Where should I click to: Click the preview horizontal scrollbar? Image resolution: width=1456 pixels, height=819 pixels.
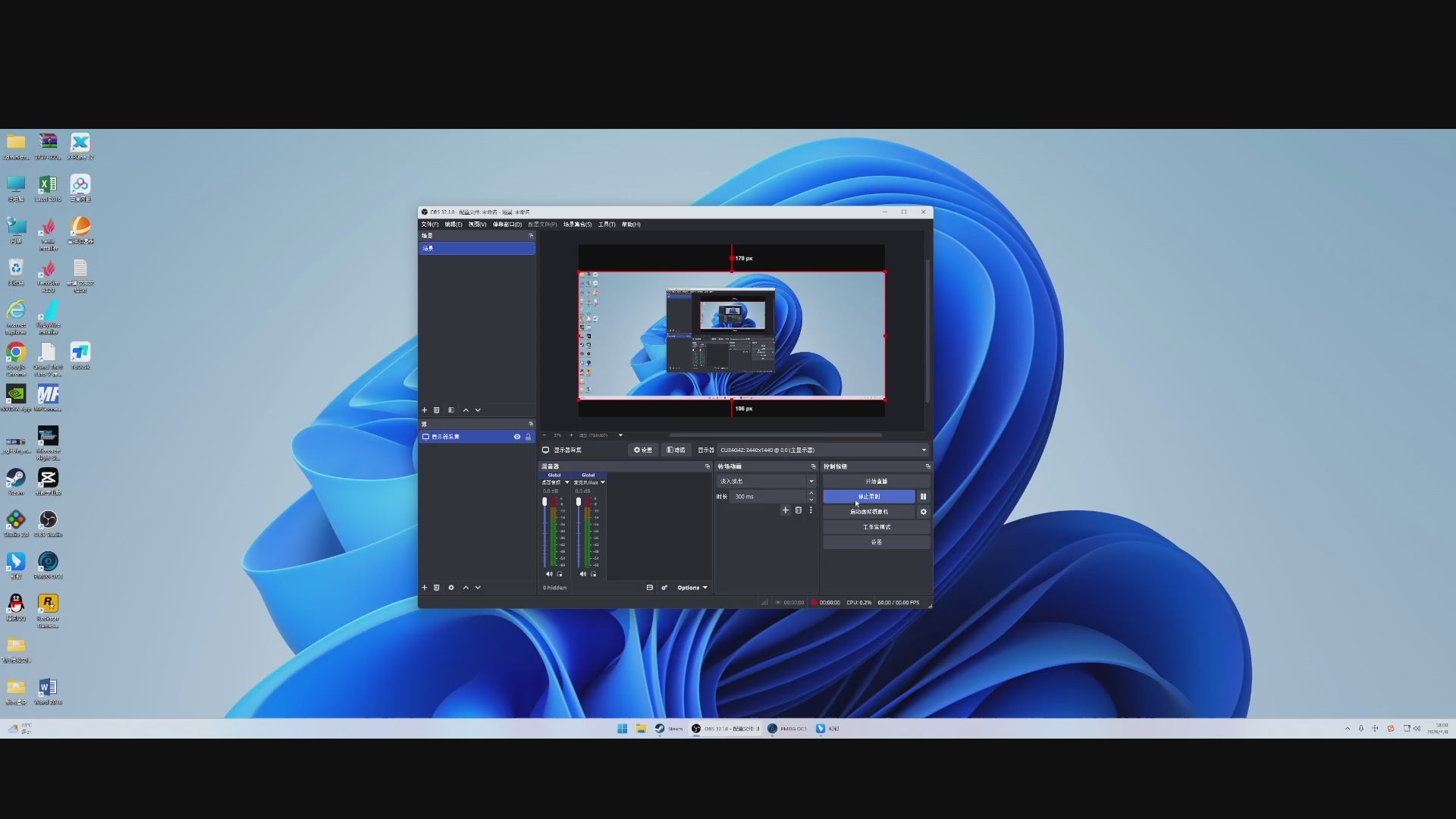(775, 435)
